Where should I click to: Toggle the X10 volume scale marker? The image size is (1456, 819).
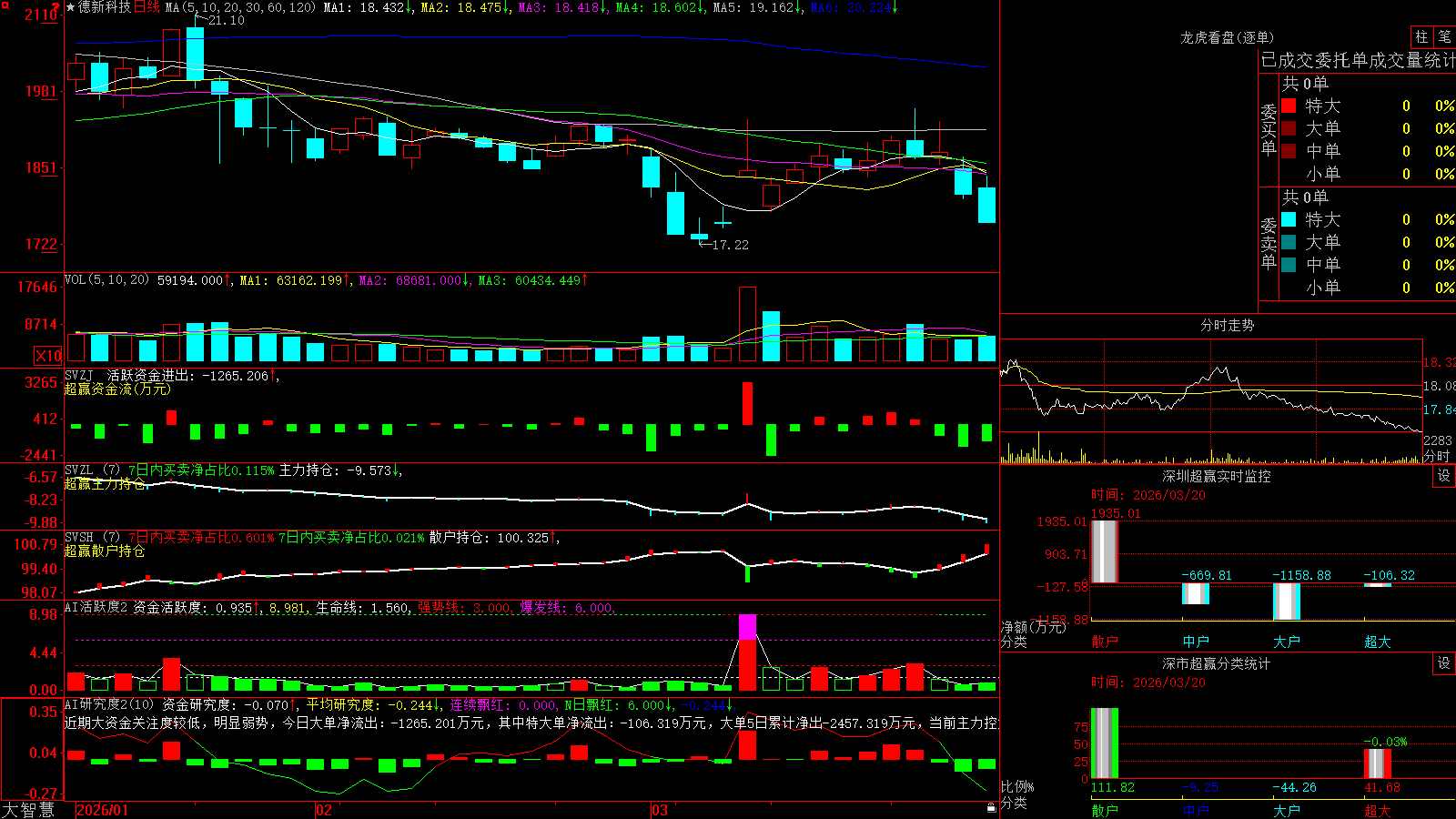pyautogui.click(x=48, y=356)
